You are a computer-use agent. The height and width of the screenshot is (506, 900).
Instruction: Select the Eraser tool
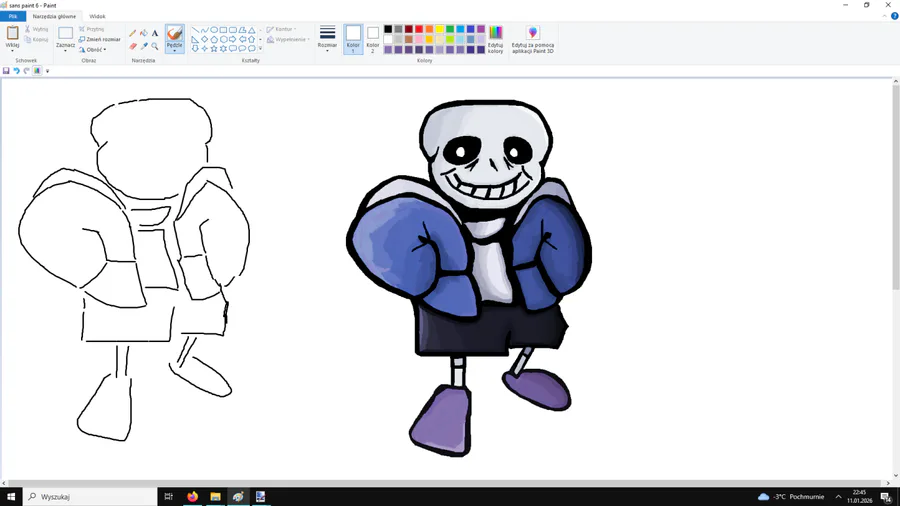(133, 46)
